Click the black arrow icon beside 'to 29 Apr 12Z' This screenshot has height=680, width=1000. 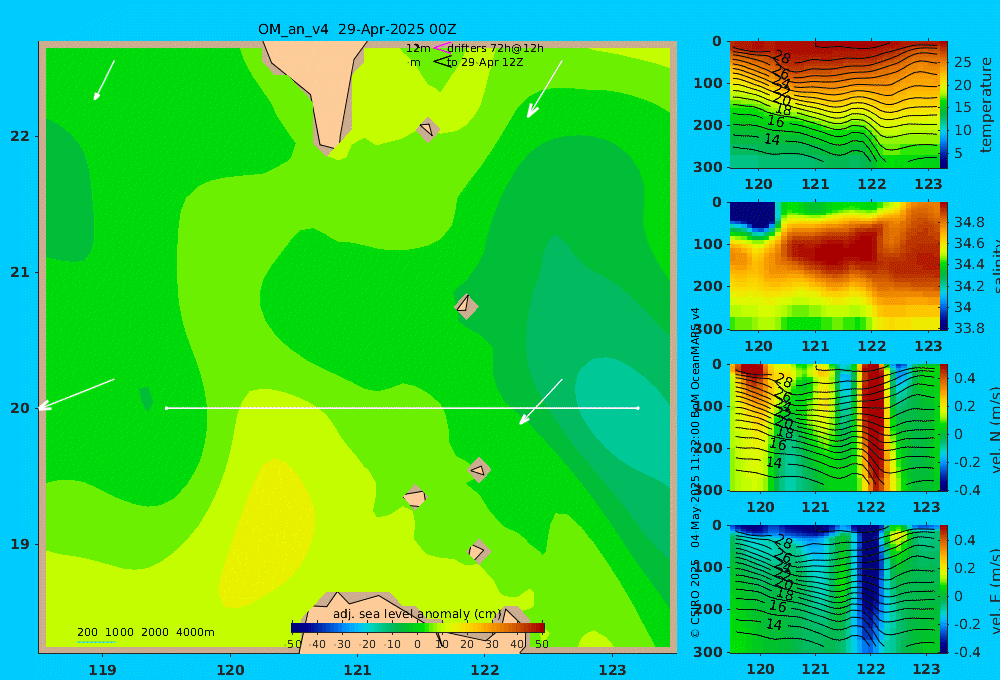pos(442,62)
